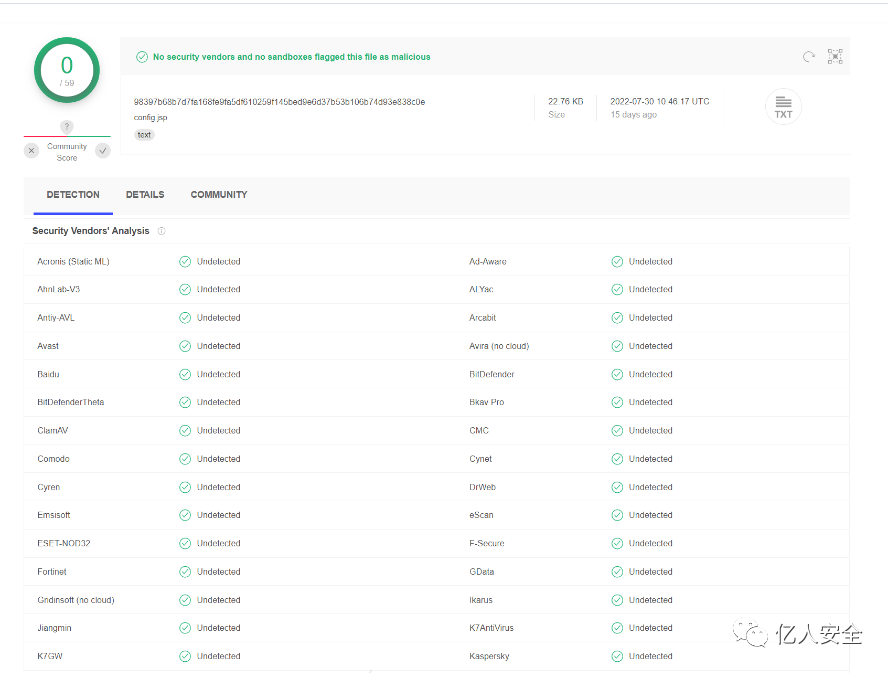This screenshot has width=891, height=673.
Task: Click the green check icon in the no-malicious banner
Action: pos(142,57)
